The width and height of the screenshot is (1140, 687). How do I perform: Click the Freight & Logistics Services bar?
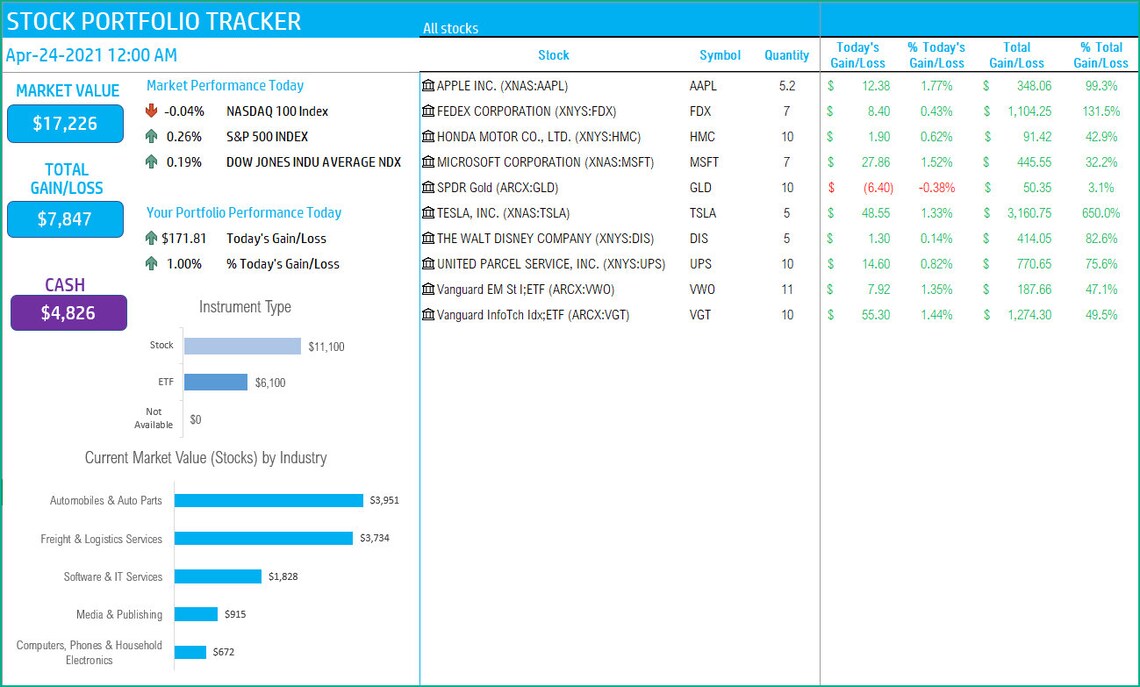point(263,538)
